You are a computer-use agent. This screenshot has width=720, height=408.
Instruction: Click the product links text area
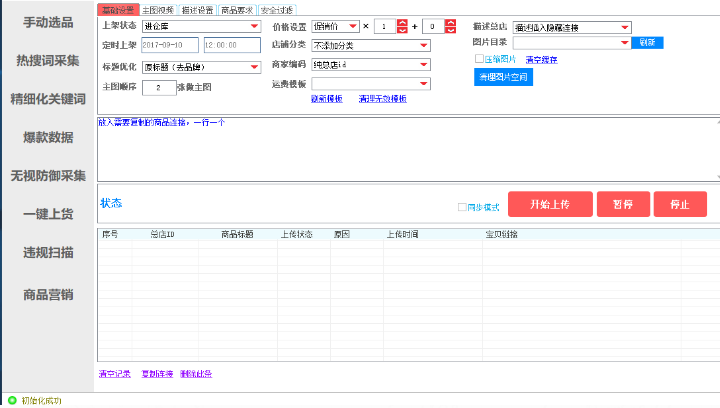(400, 150)
